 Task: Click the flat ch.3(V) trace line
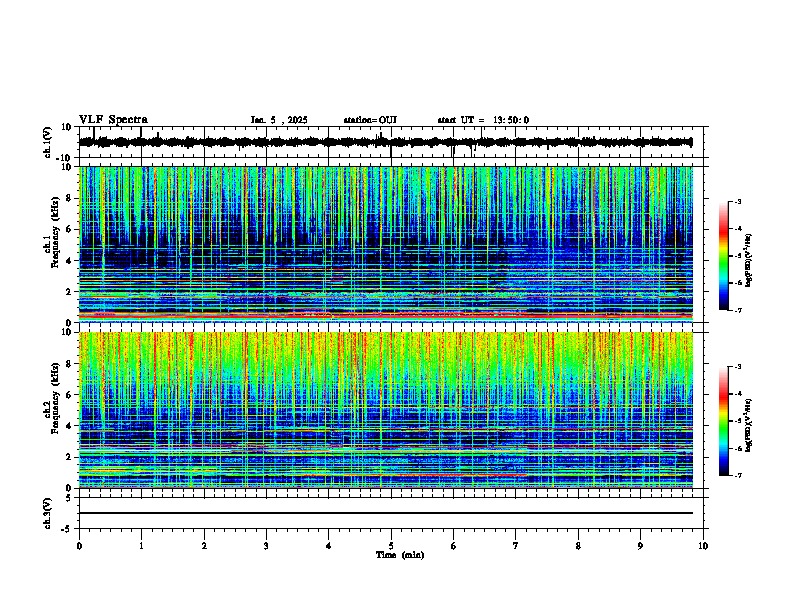[386, 513]
